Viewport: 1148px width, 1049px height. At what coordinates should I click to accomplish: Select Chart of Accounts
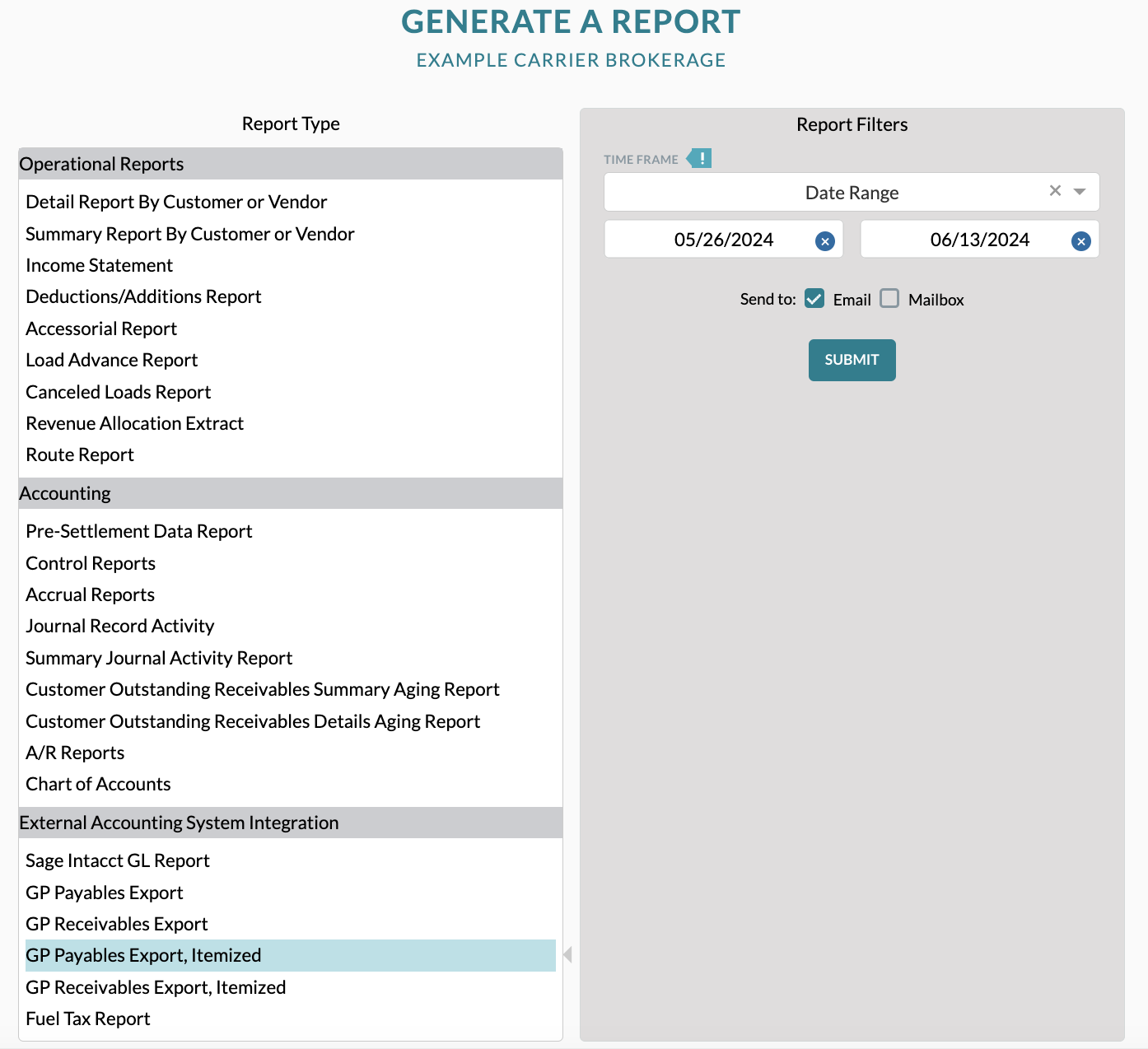pos(98,784)
